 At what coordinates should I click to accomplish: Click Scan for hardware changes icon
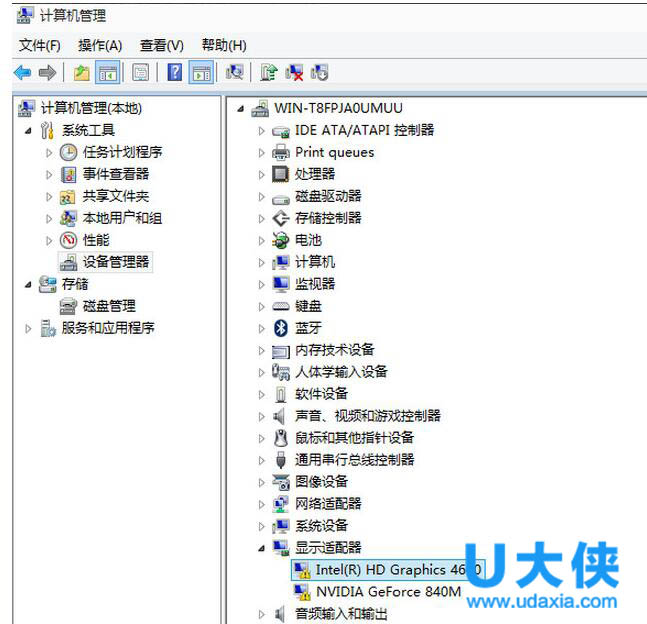click(235, 72)
